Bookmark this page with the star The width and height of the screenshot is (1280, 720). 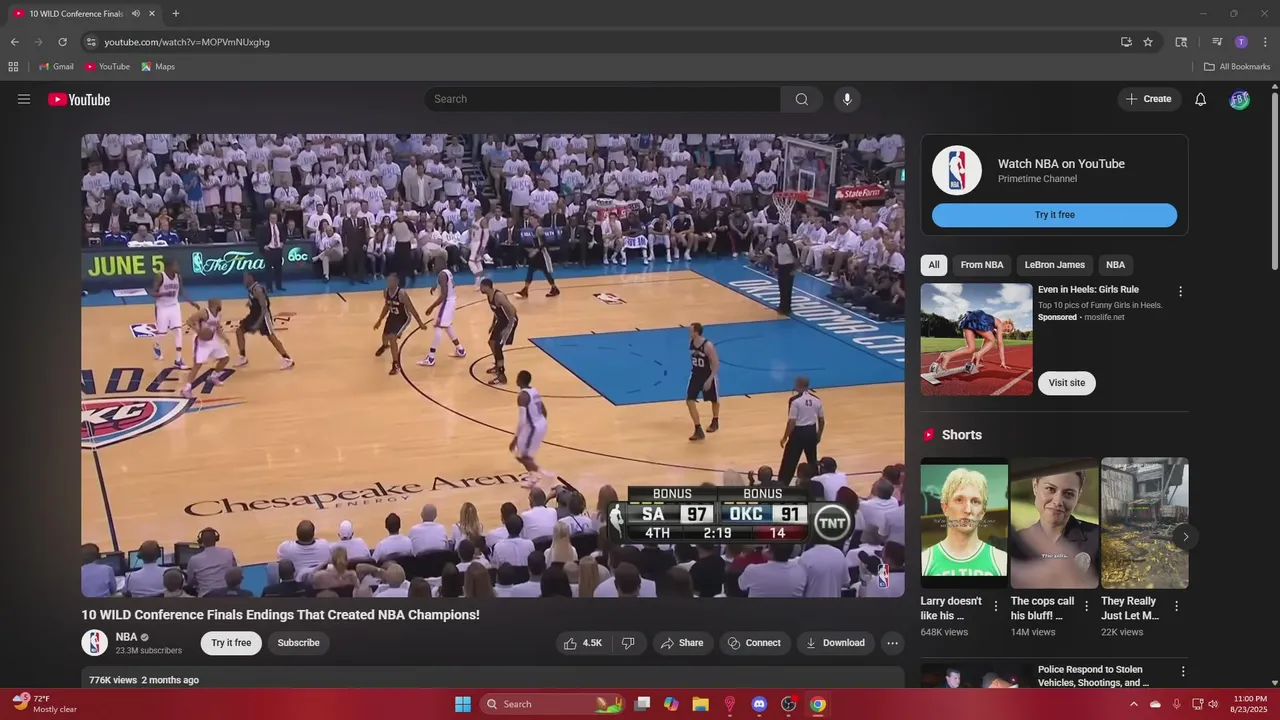1148,42
